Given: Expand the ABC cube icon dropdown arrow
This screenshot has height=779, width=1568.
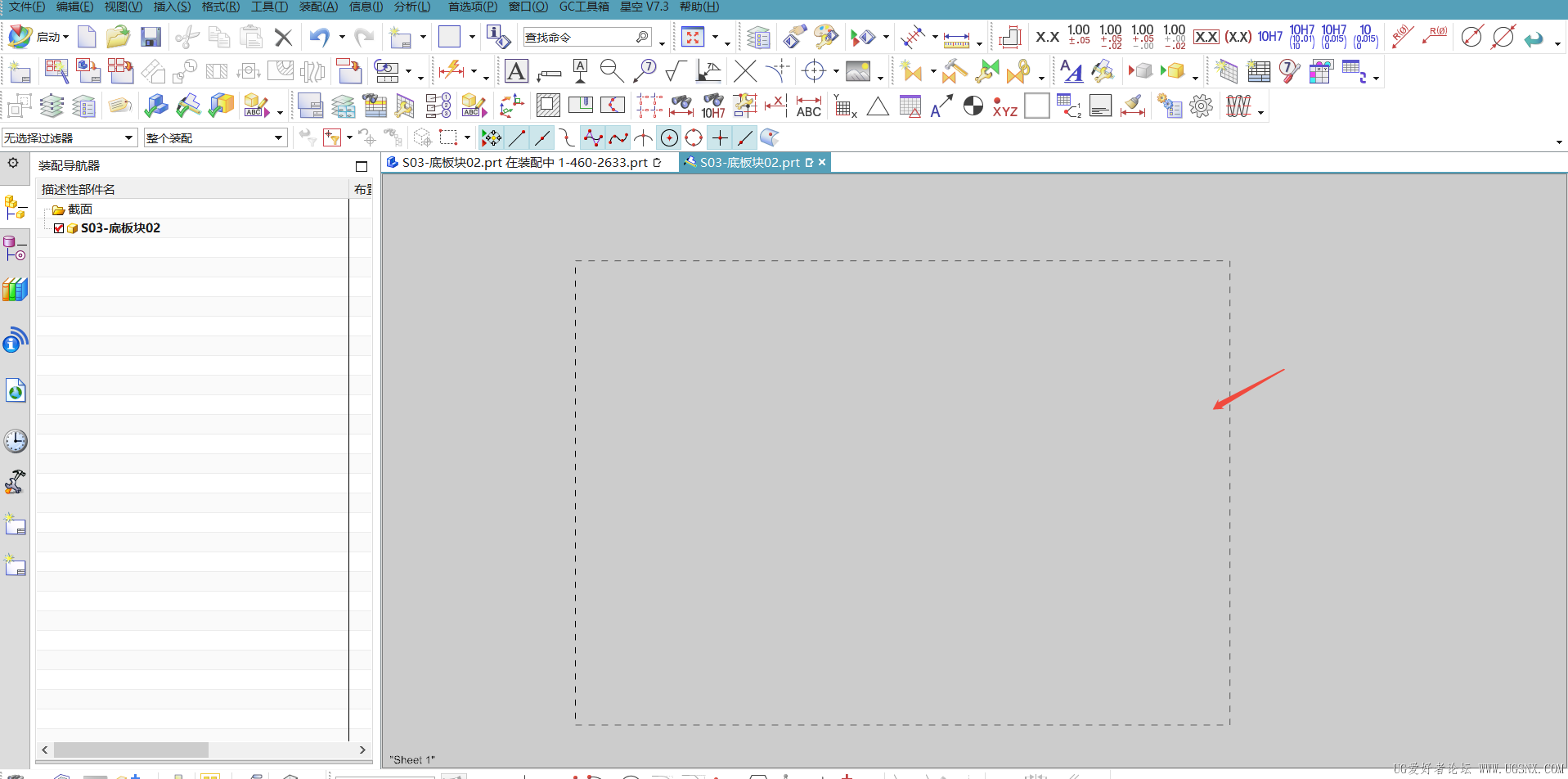Looking at the screenshot, I should [280, 112].
